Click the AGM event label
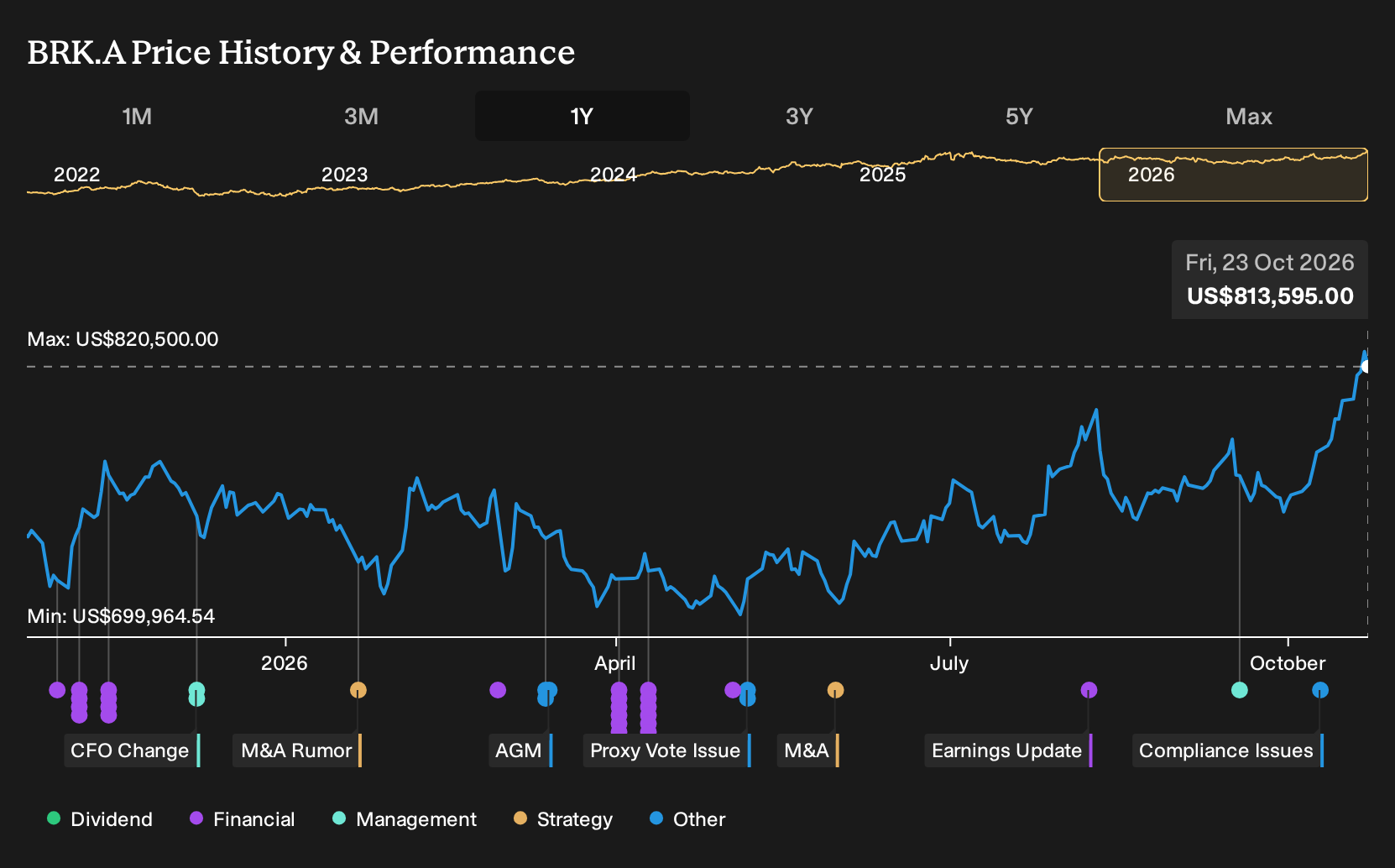1395x868 pixels. (x=520, y=750)
